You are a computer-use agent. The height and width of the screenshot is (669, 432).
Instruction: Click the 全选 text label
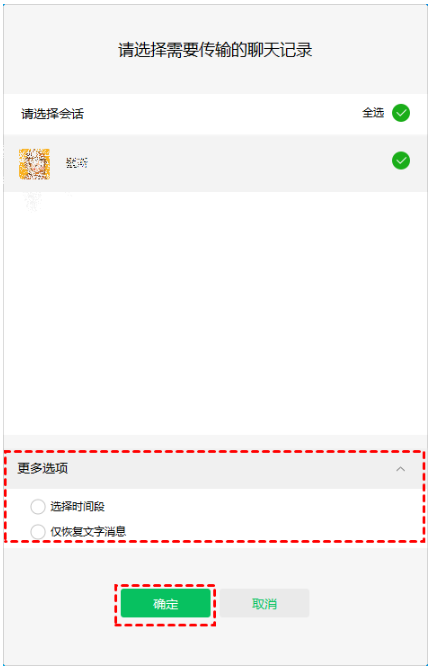tap(373, 113)
